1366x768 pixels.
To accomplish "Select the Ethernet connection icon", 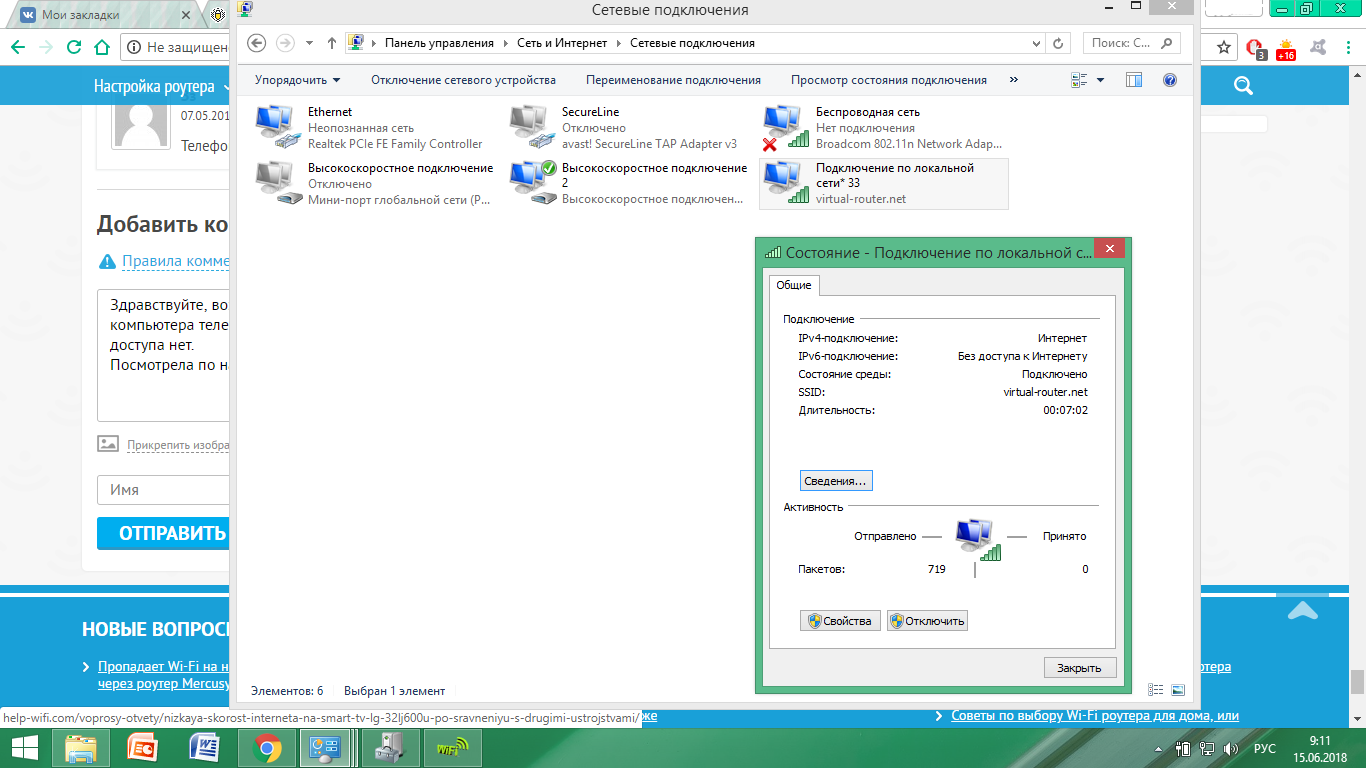I will (277, 128).
